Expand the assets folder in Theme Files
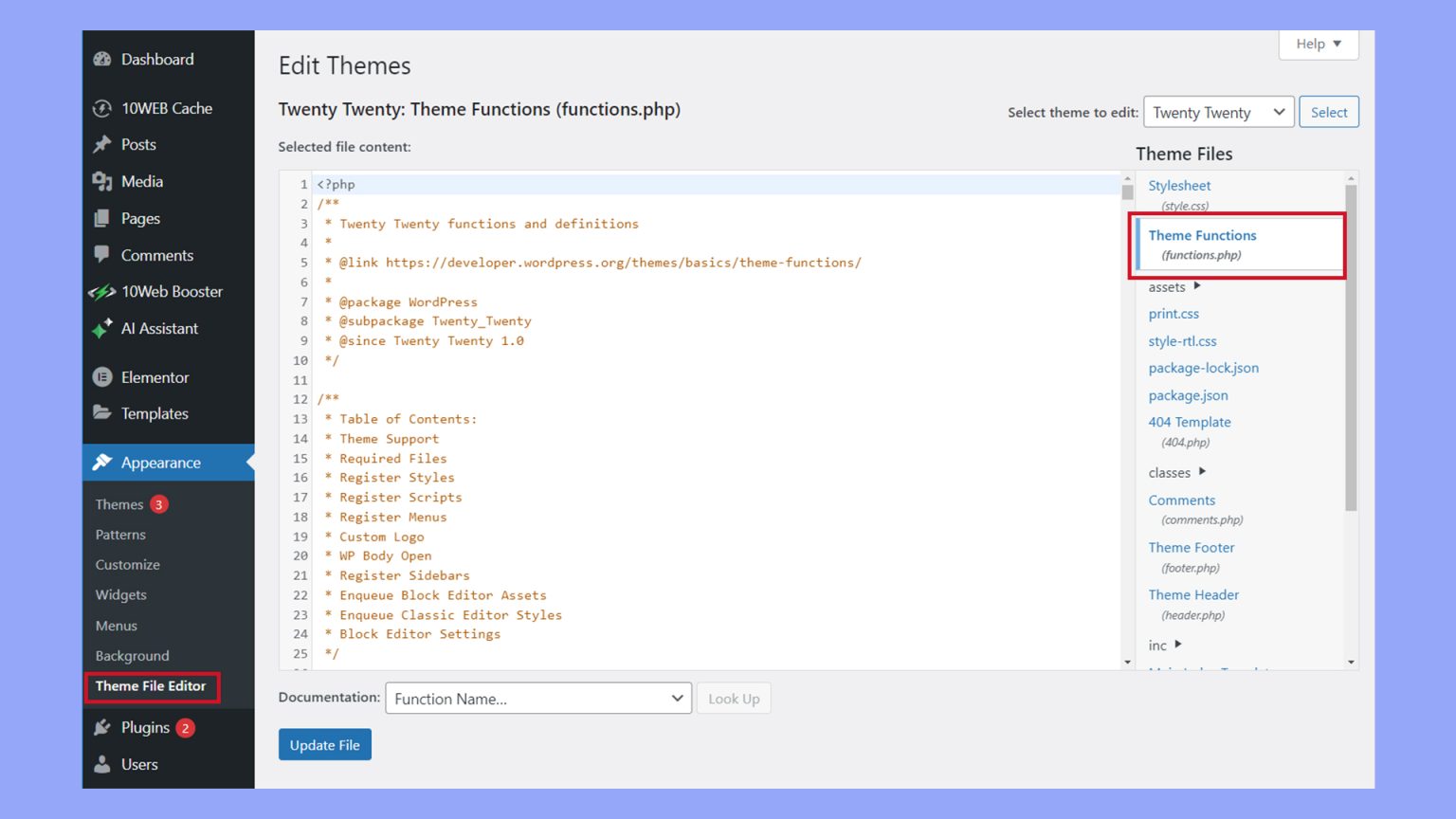 (x=1174, y=286)
